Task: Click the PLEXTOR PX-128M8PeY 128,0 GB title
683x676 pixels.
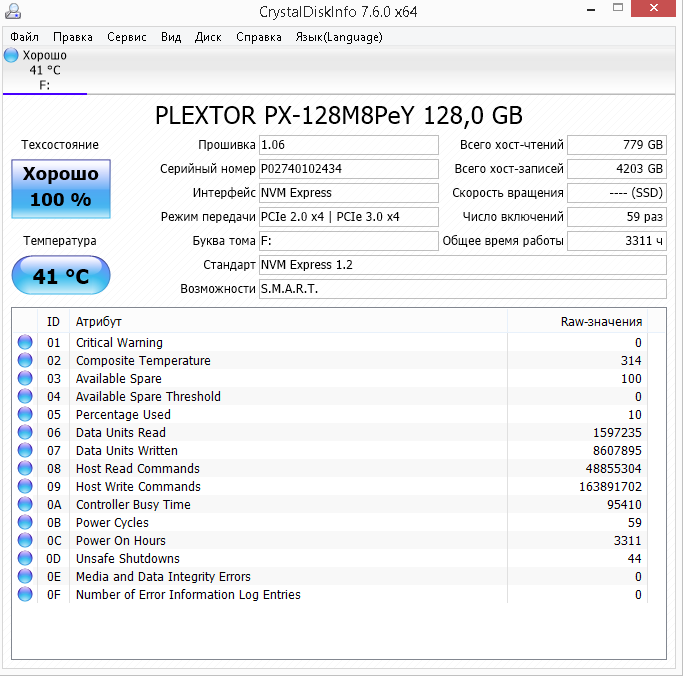Action: click(x=338, y=115)
